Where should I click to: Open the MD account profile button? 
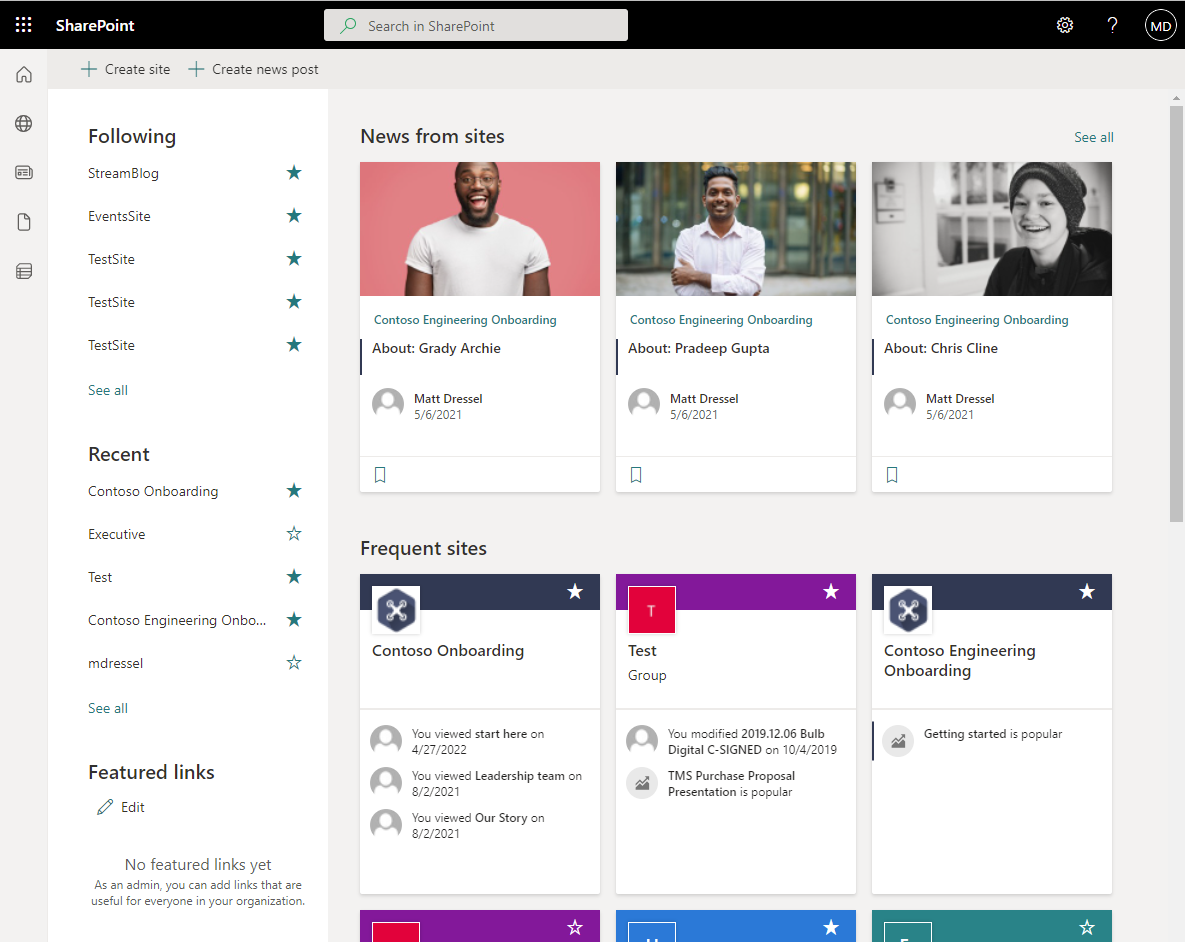coord(1160,25)
